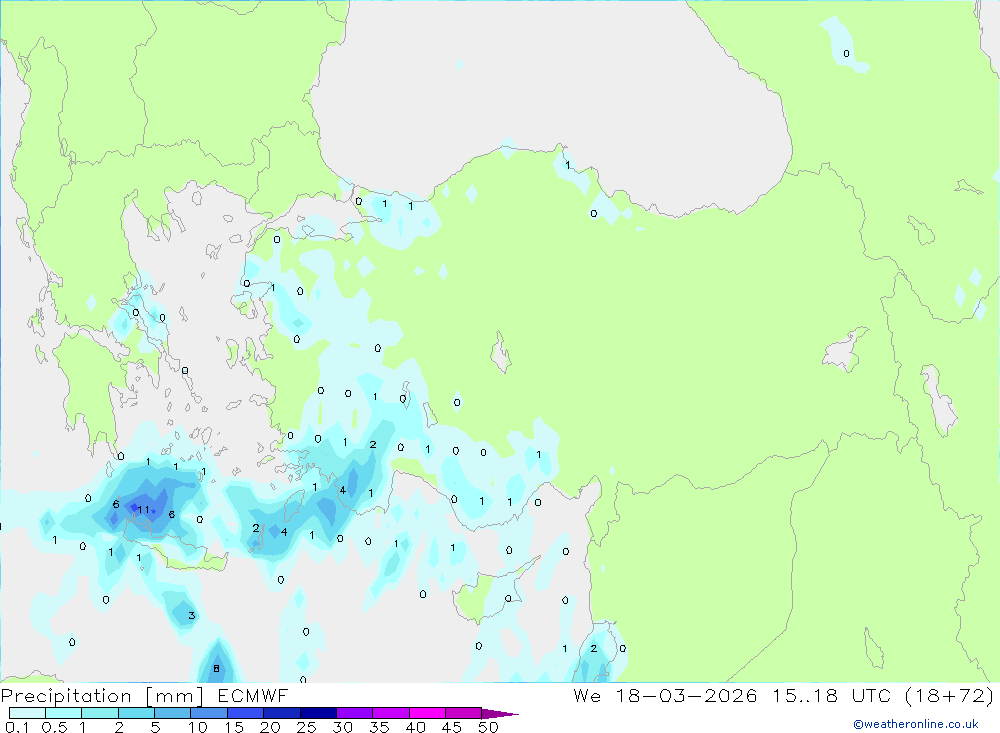
Task: Select the 35–40 mm legend swatch
Action: 391,713
